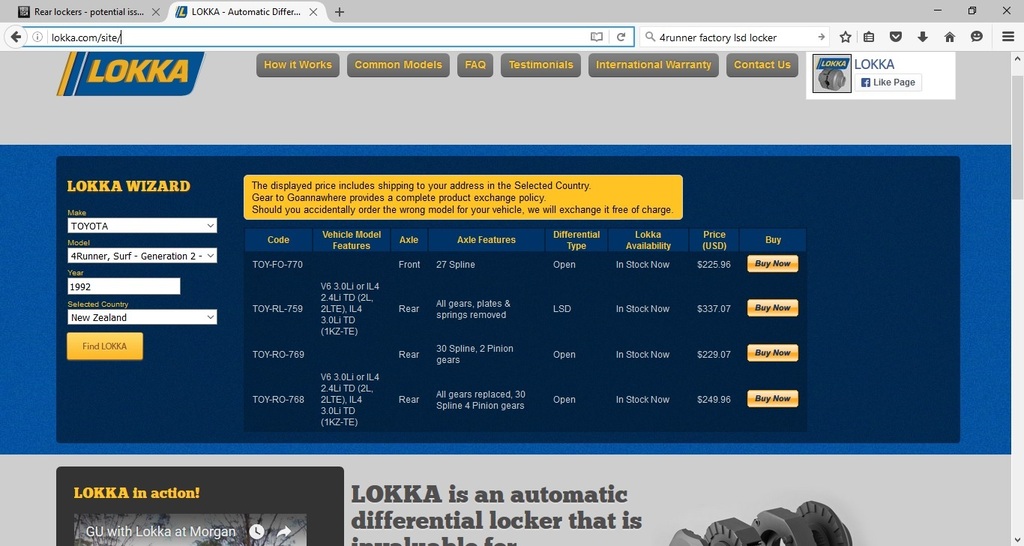Click the LOKKA Facebook page name link
This screenshot has height=546, width=1024.
874,64
